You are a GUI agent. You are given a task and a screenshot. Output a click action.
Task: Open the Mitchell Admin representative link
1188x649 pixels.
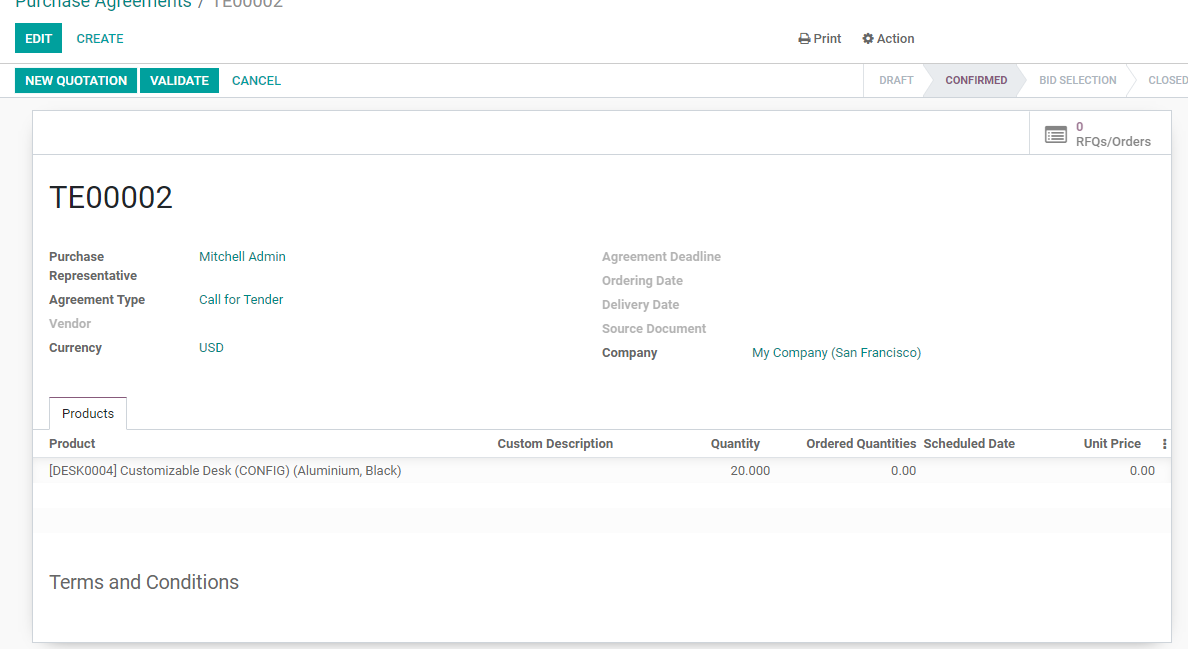pyautogui.click(x=242, y=257)
